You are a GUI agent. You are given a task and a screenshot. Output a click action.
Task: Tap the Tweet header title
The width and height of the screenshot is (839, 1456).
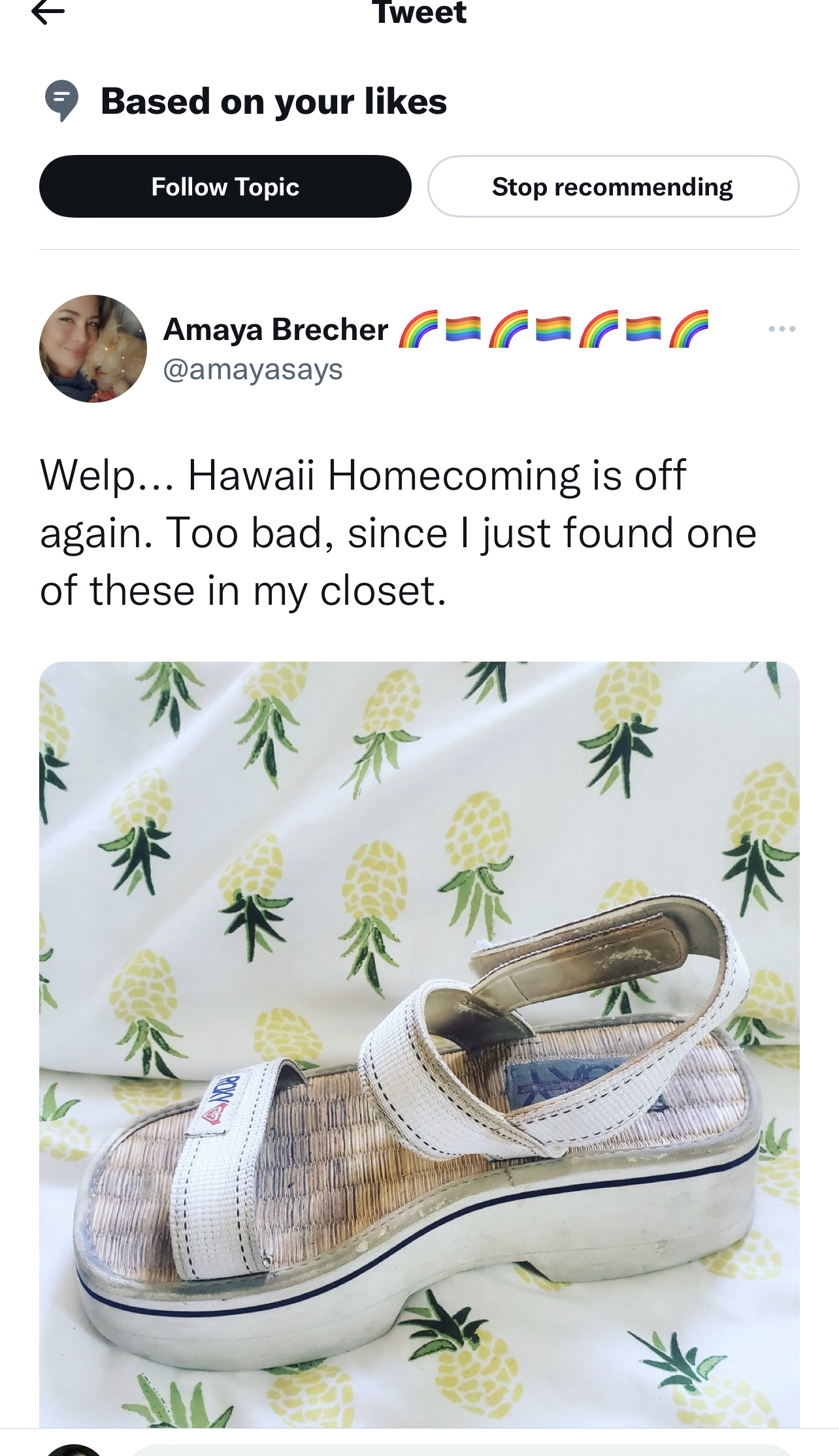tap(419, 12)
